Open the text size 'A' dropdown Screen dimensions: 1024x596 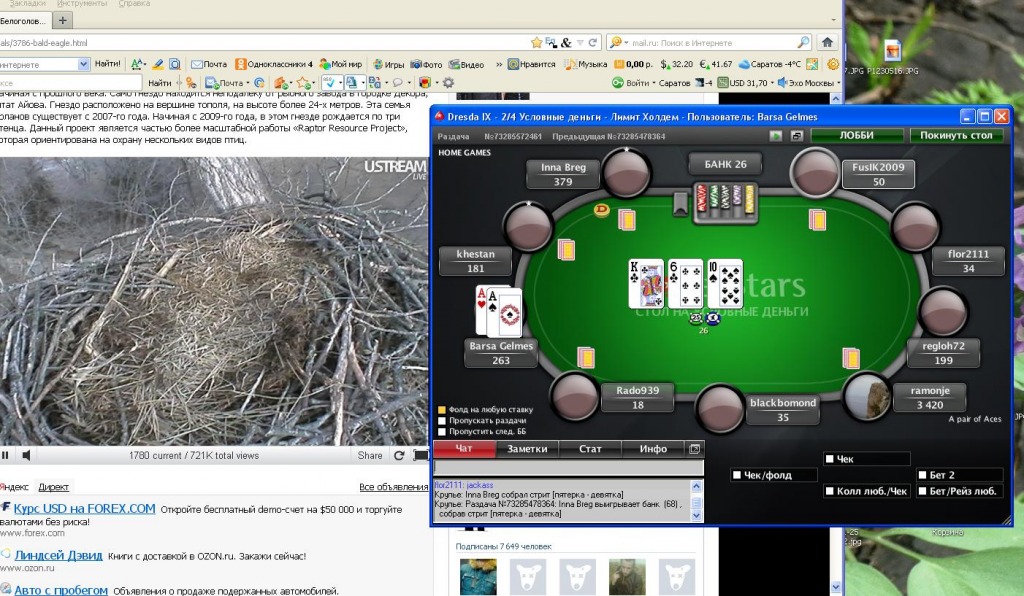[137, 64]
